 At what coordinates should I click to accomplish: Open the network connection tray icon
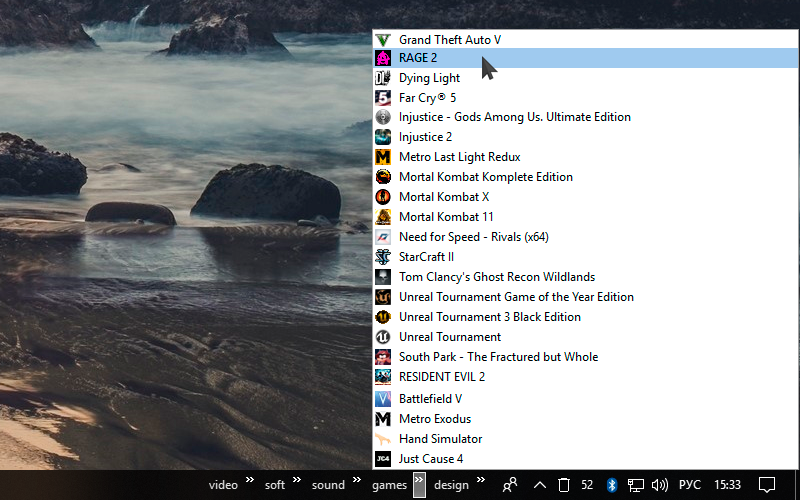[635, 485]
